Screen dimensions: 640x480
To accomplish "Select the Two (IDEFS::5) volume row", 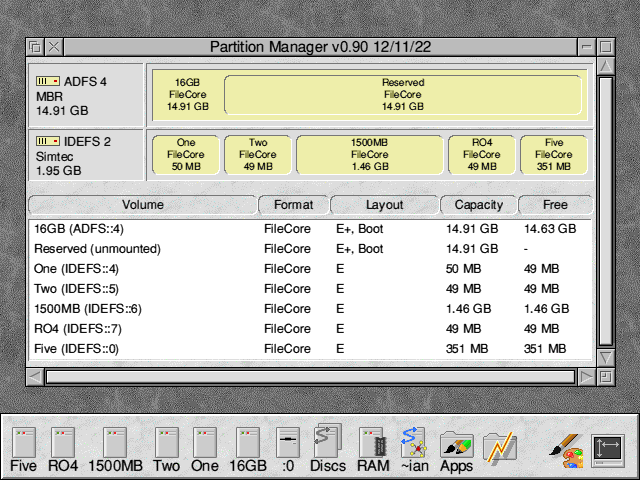I will pos(310,289).
